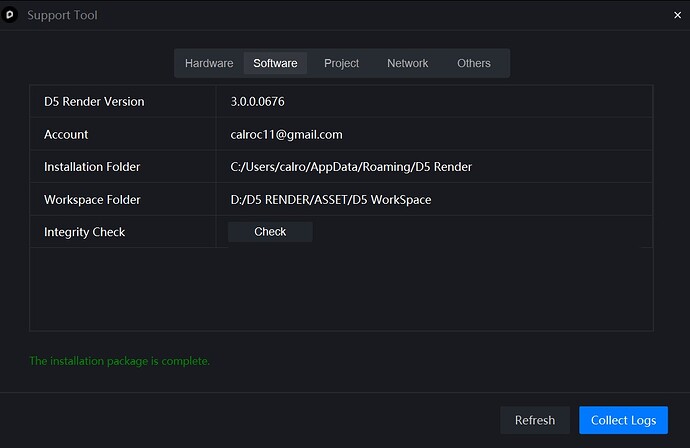Screen dimensions: 690x448
Task: Click the Collect Logs button
Action: [623, 420]
